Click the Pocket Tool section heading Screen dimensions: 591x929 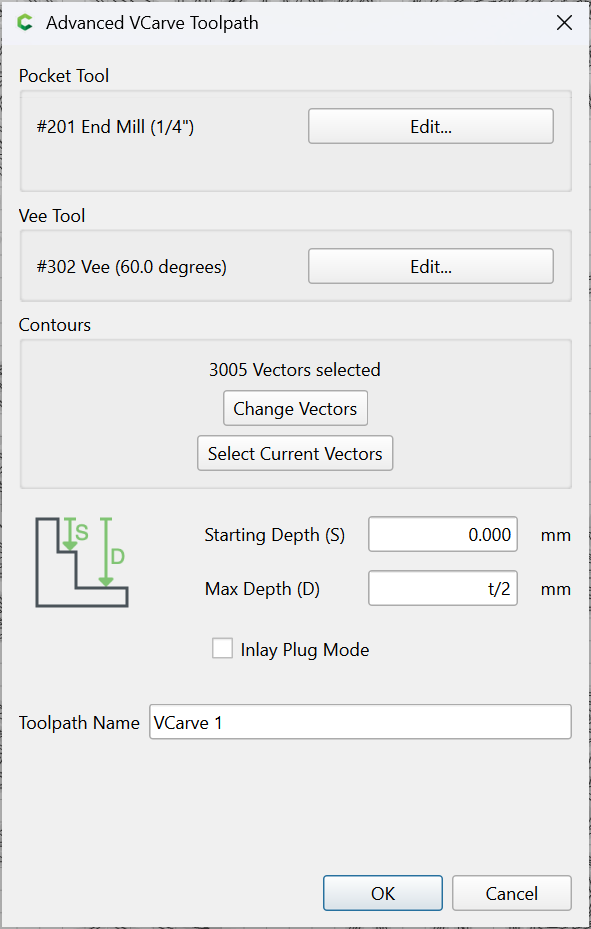click(64, 76)
